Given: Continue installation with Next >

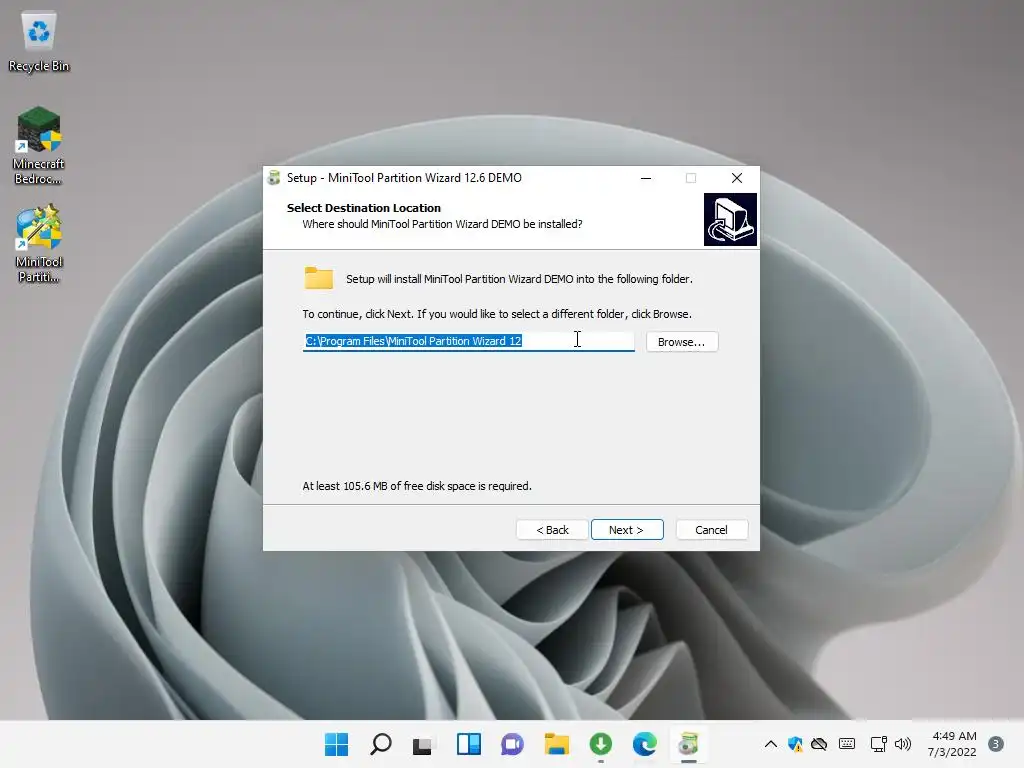Looking at the screenshot, I should point(627,530).
